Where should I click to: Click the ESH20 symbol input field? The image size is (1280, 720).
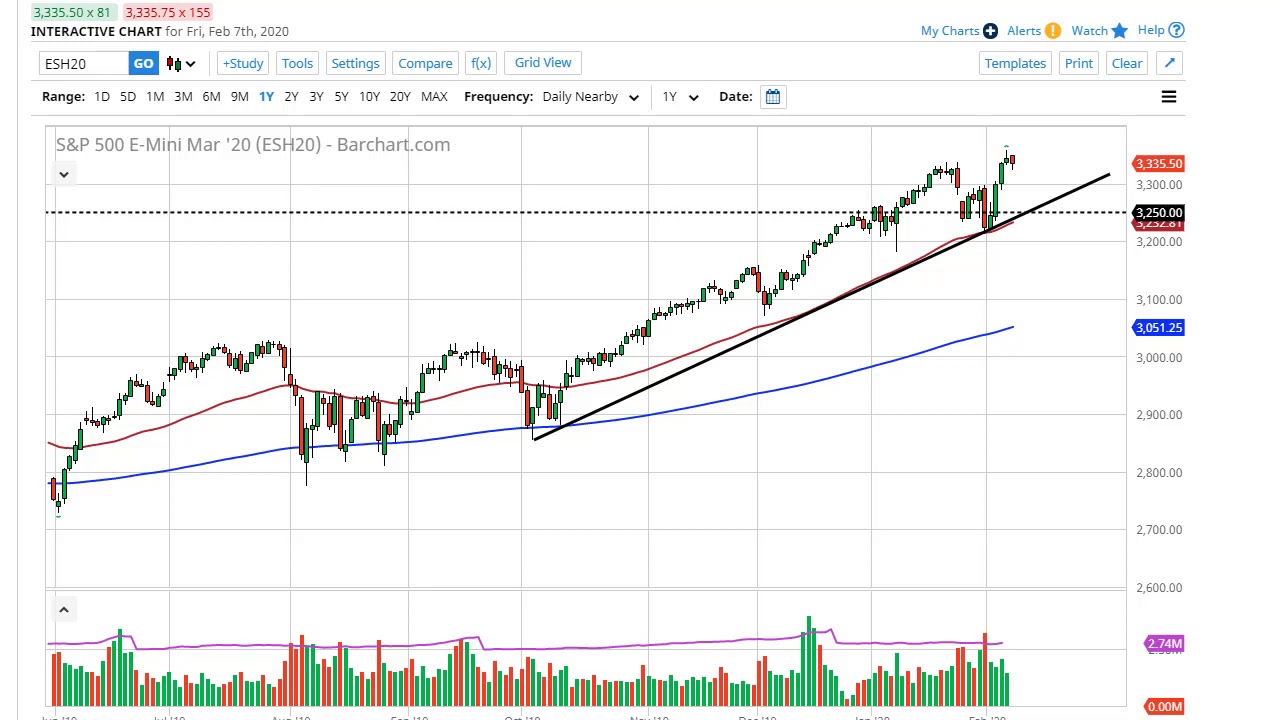point(85,64)
